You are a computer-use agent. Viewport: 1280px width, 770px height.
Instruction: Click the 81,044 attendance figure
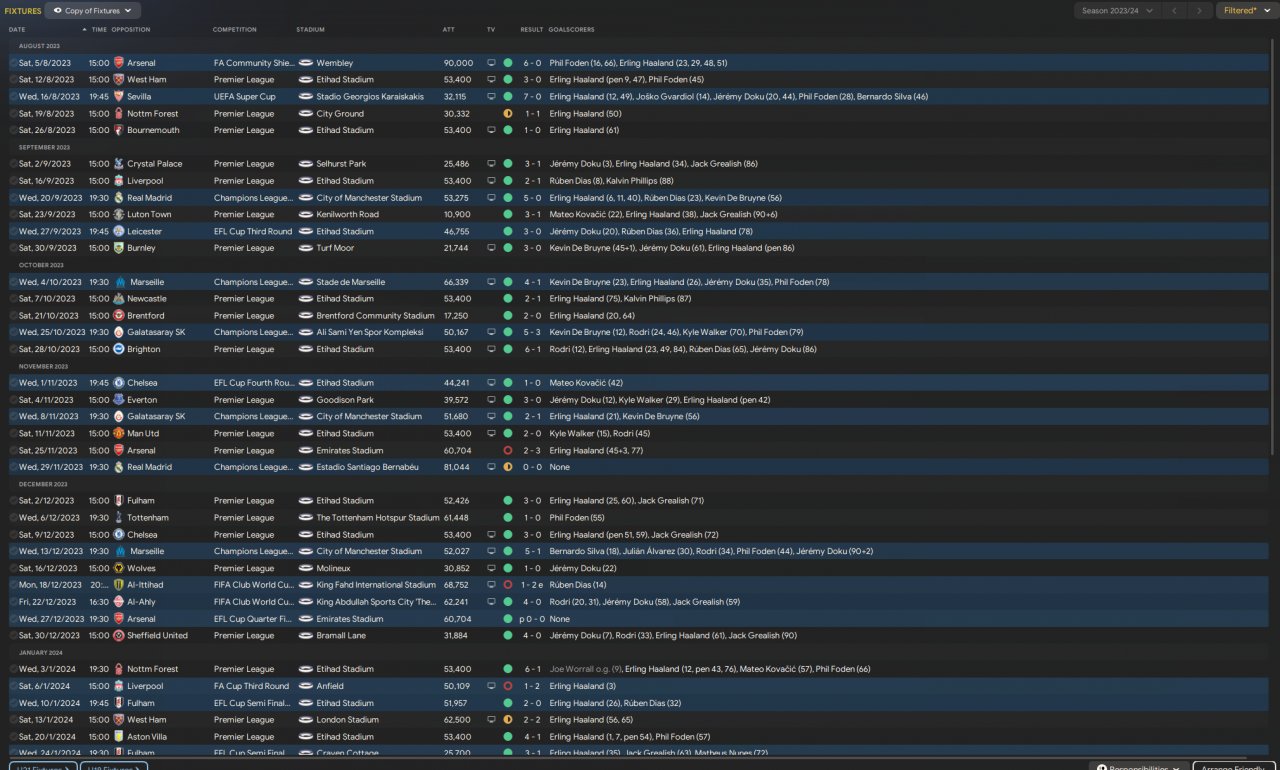click(x=457, y=467)
